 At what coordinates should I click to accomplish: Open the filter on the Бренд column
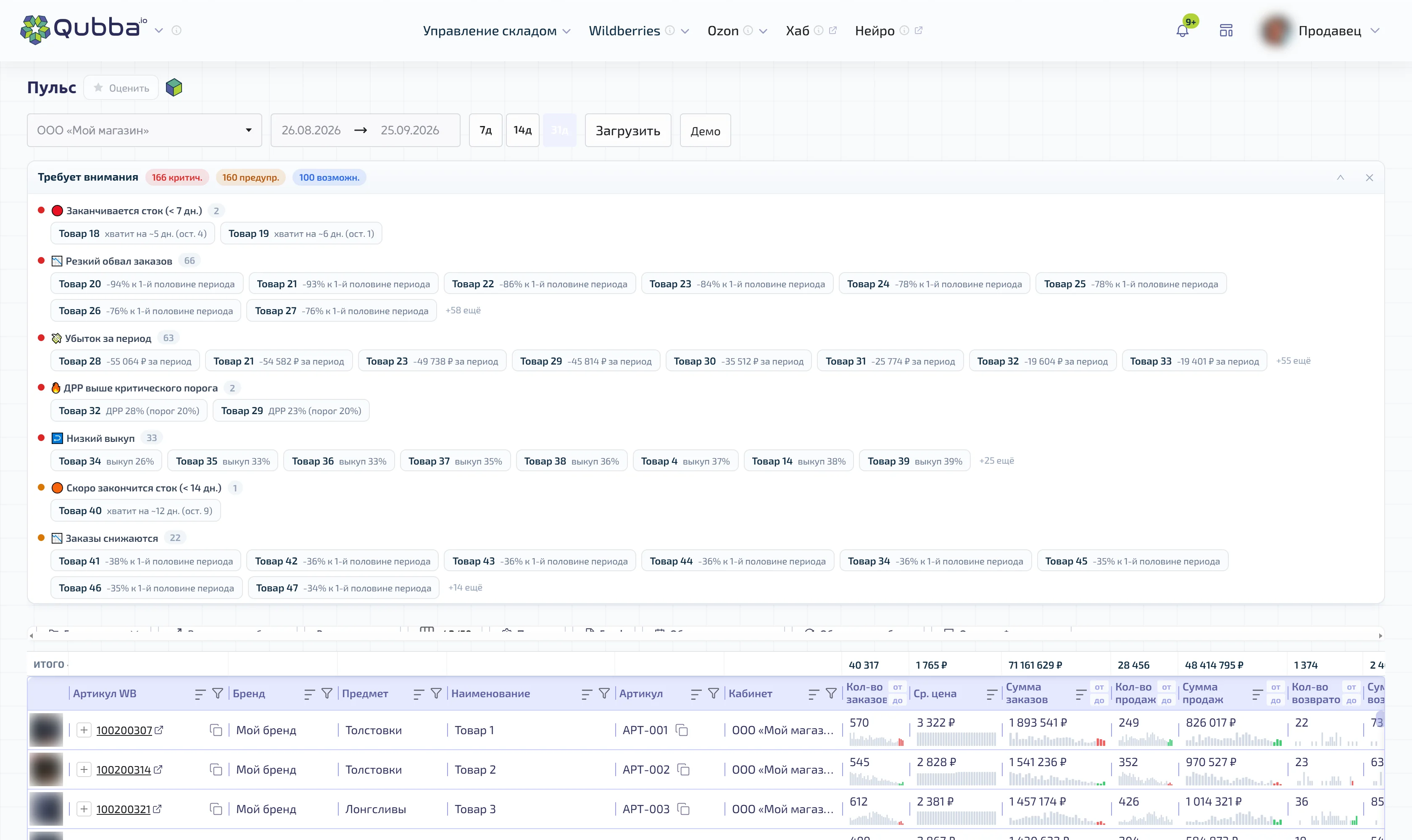[x=327, y=693]
